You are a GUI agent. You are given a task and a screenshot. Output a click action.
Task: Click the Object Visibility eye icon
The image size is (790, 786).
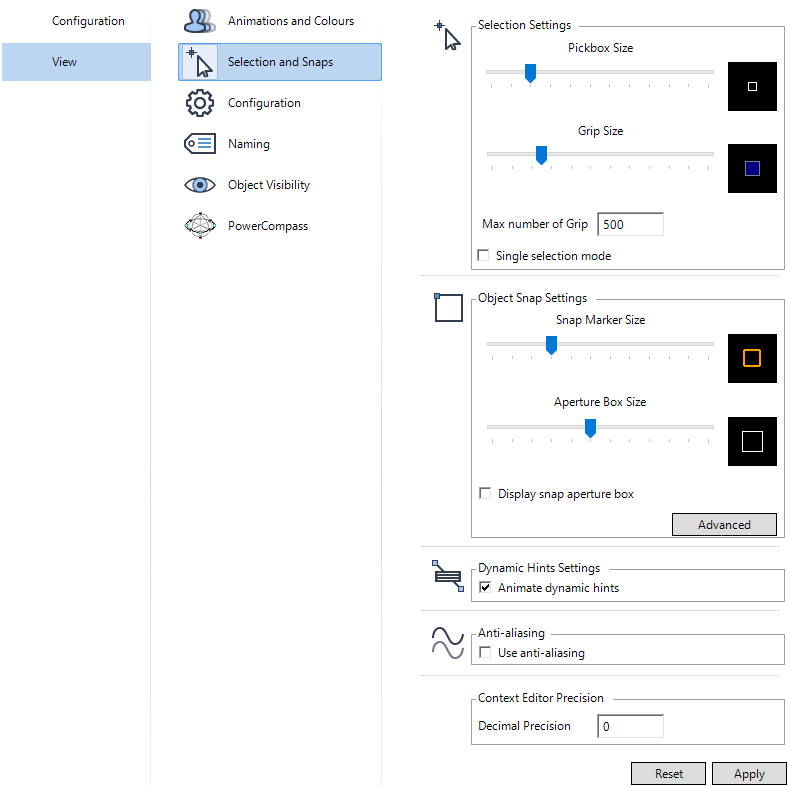point(200,185)
